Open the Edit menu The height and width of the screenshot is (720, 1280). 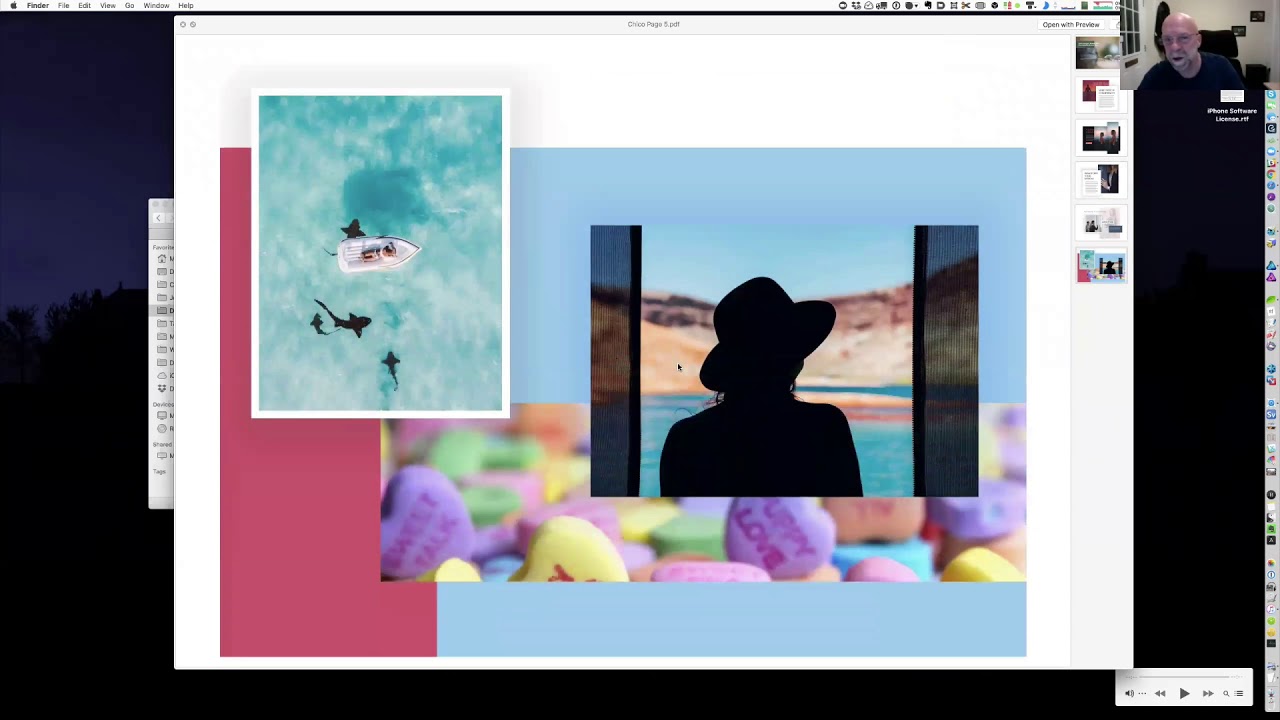tap(84, 5)
